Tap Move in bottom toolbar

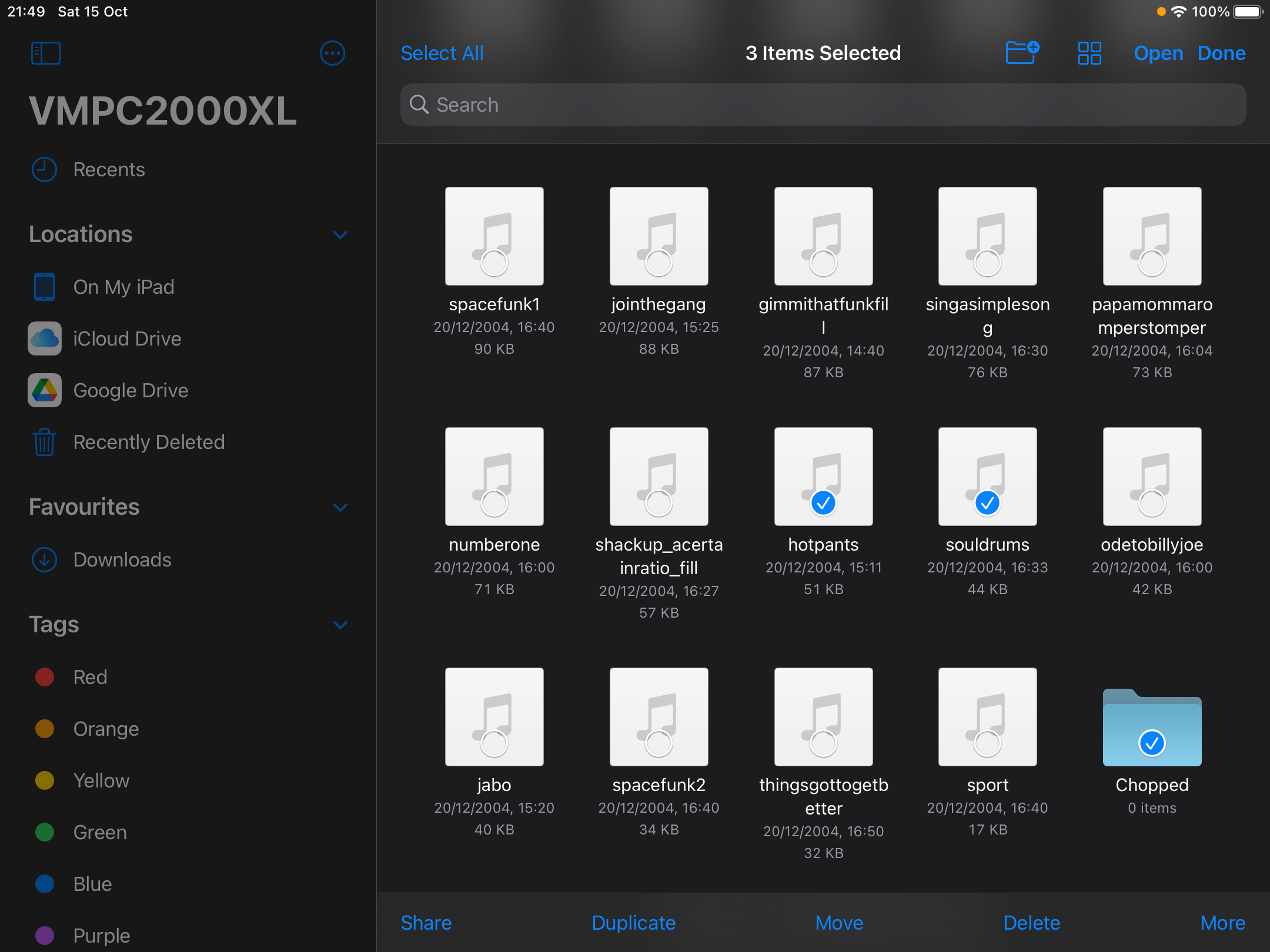[x=839, y=923]
